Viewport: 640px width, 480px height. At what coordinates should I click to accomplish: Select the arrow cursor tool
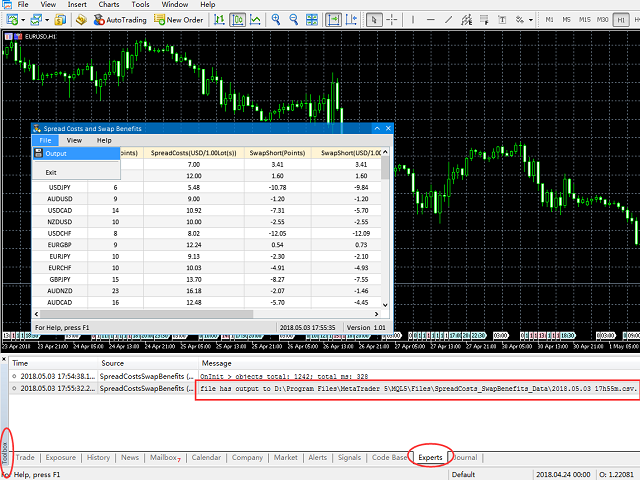coord(374,19)
